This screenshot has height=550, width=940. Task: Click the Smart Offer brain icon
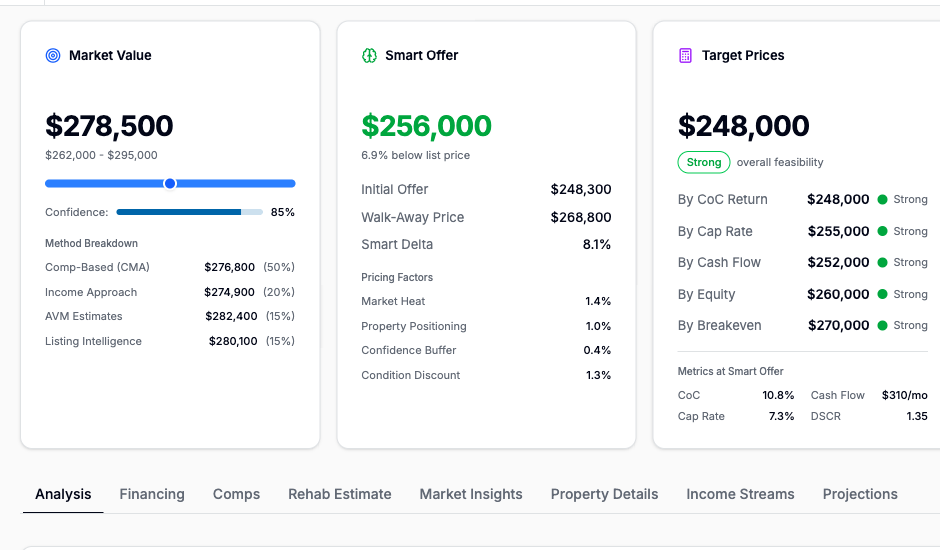click(x=369, y=56)
